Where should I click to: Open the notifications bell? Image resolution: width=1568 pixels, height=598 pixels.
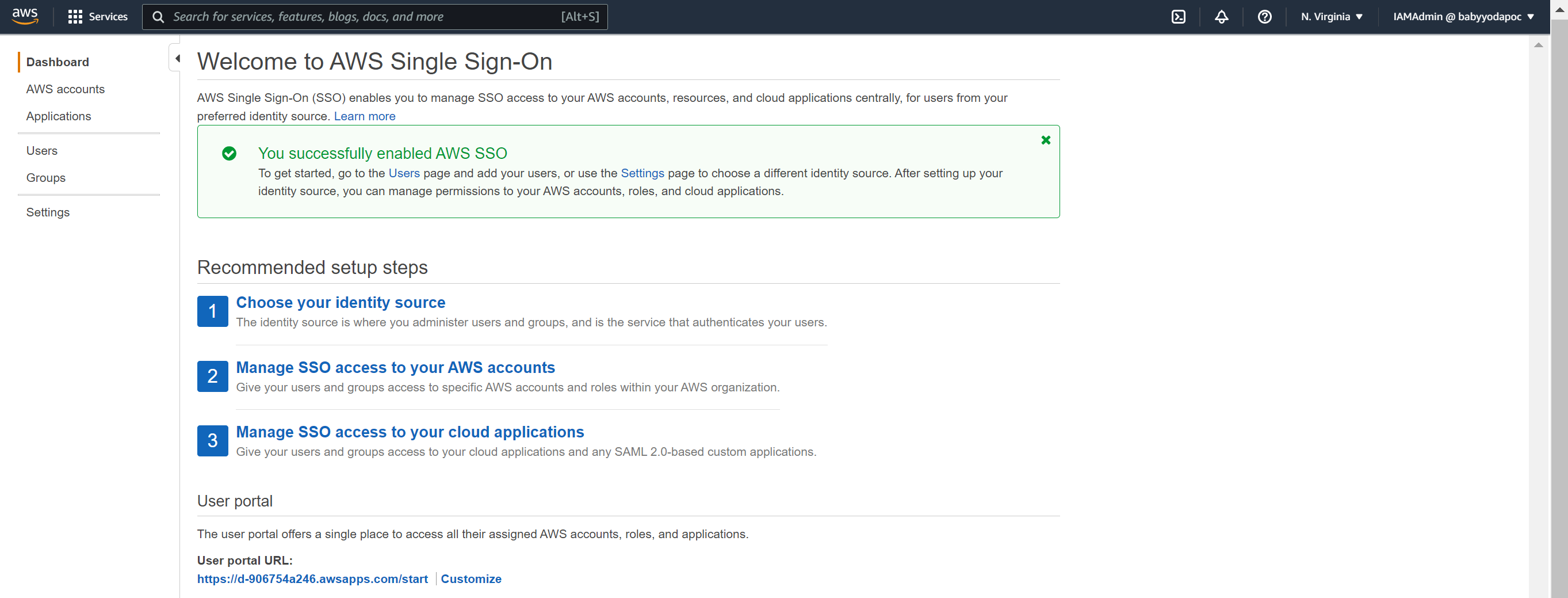[1221, 17]
